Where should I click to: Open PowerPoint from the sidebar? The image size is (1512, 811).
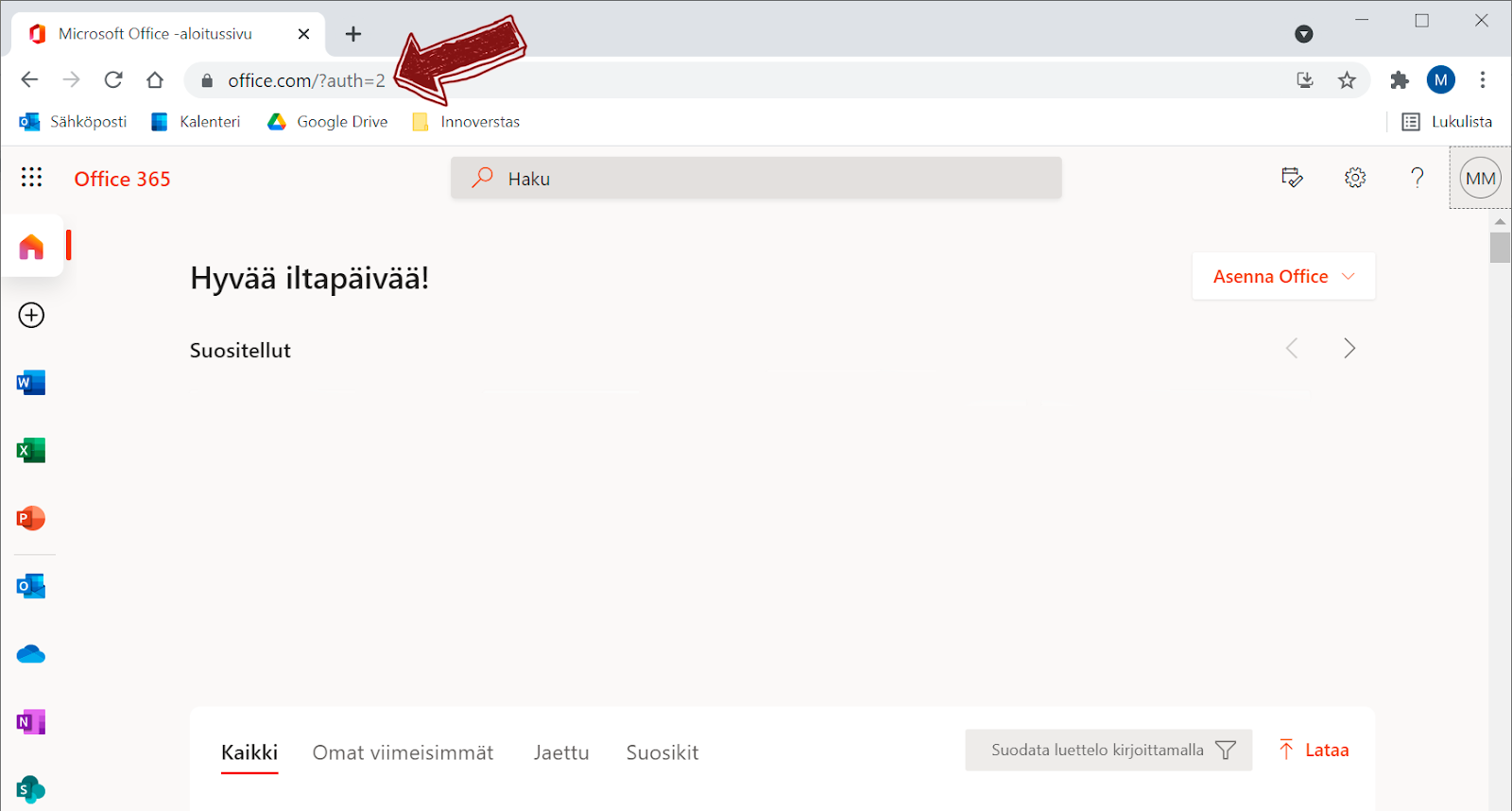point(31,518)
